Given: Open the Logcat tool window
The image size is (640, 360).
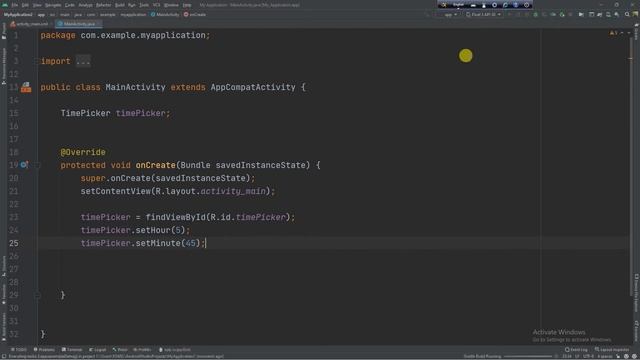Looking at the screenshot, I should (98, 350).
